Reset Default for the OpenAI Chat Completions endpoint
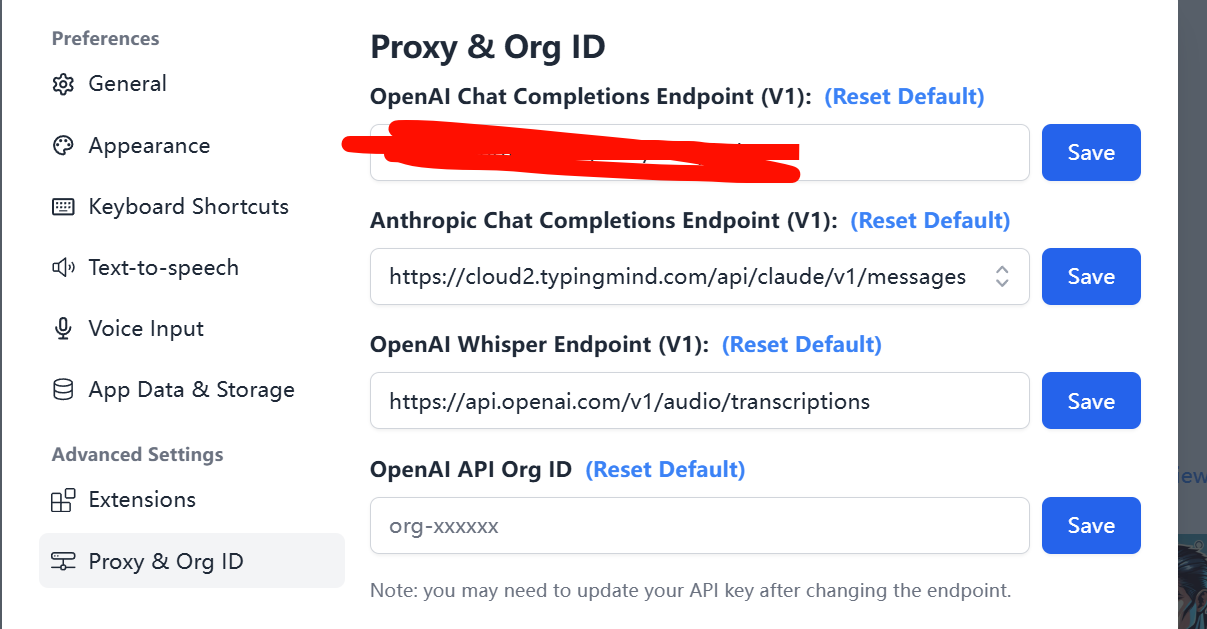This screenshot has width=1207, height=629. pyautogui.click(x=904, y=97)
